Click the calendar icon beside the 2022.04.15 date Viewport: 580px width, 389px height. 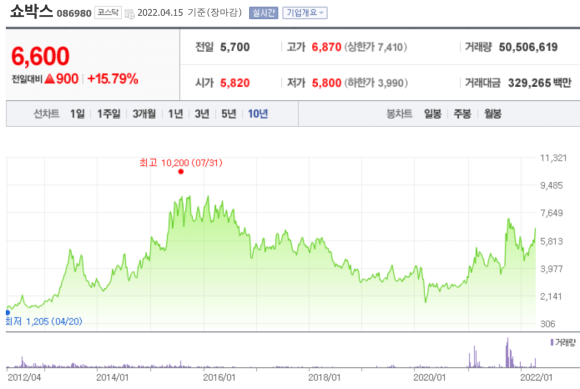[129, 14]
